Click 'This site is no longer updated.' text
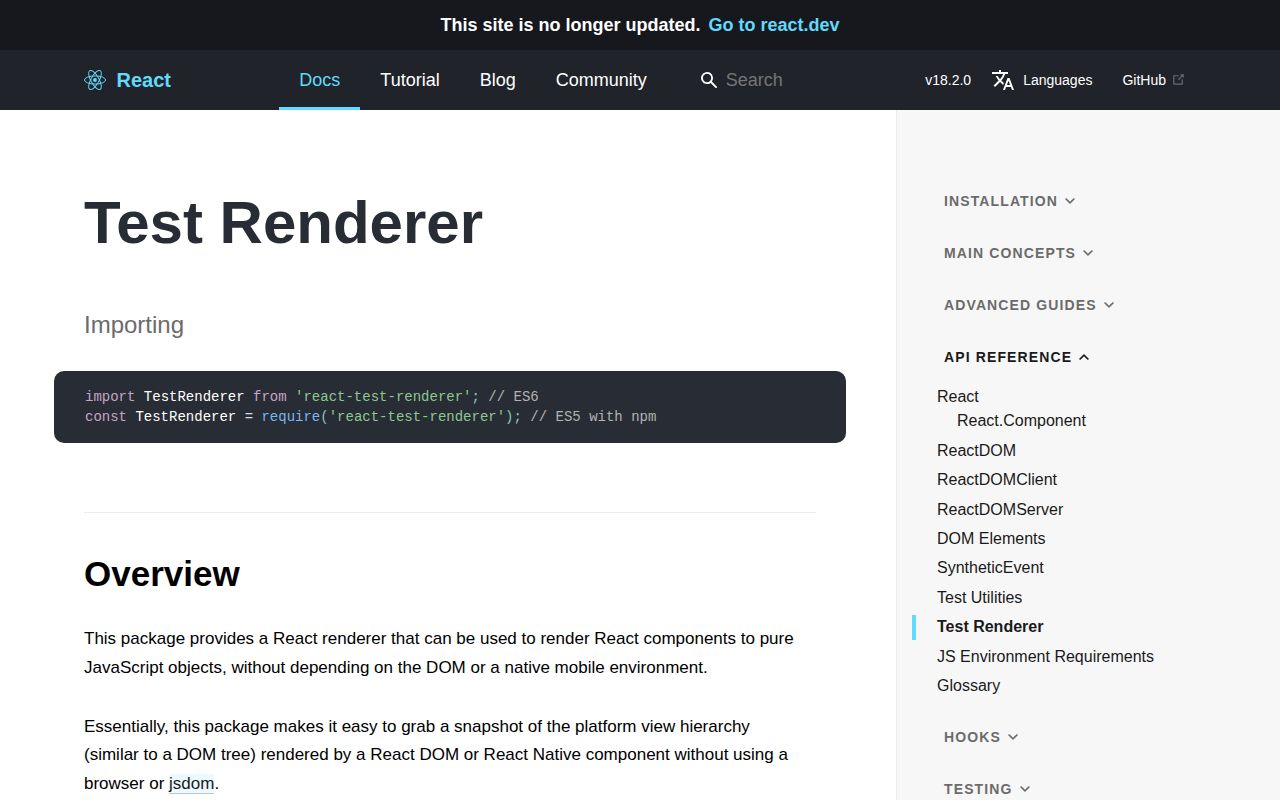 click(x=570, y=25)
